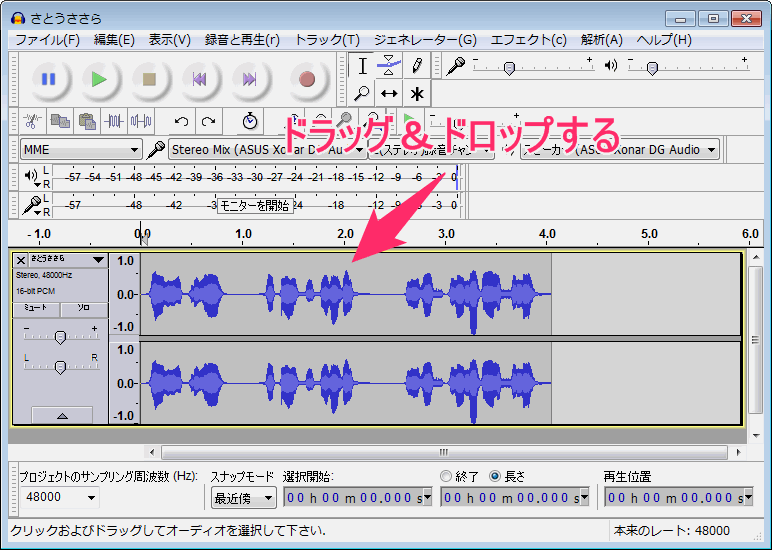This screenshot has width=772, height=550.
Task: Open the ジェネレーター(G) menu
Action: tap(425, 40)
